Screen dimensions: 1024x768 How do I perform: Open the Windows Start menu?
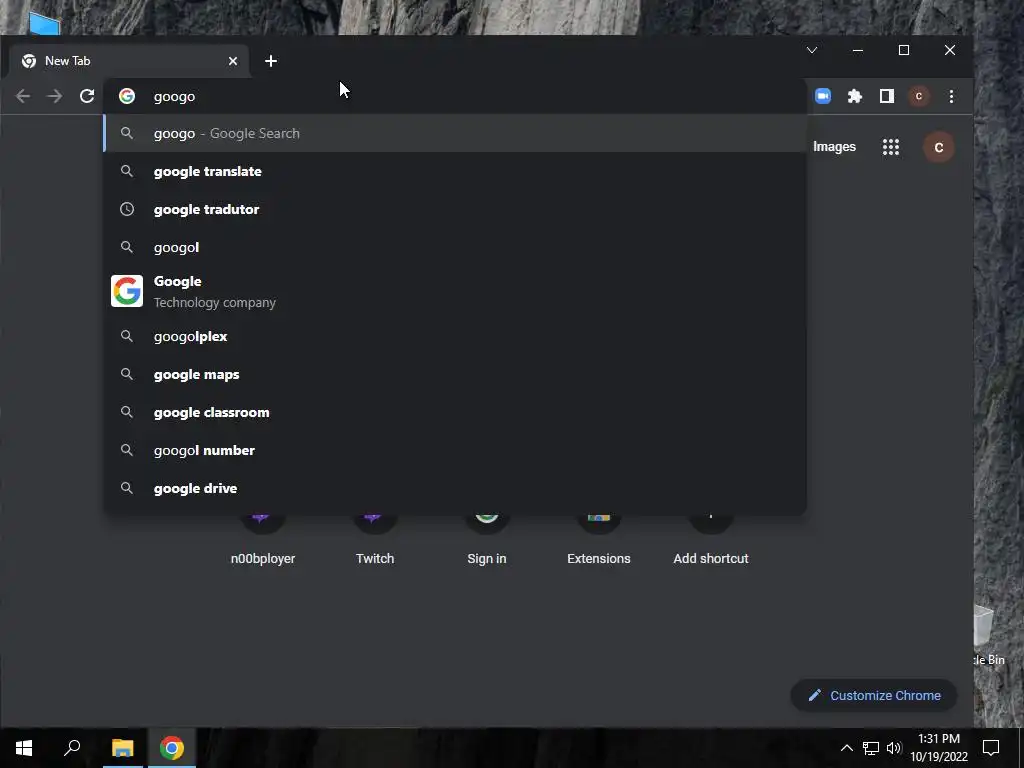pyautogui.click(x=24, y=748)
